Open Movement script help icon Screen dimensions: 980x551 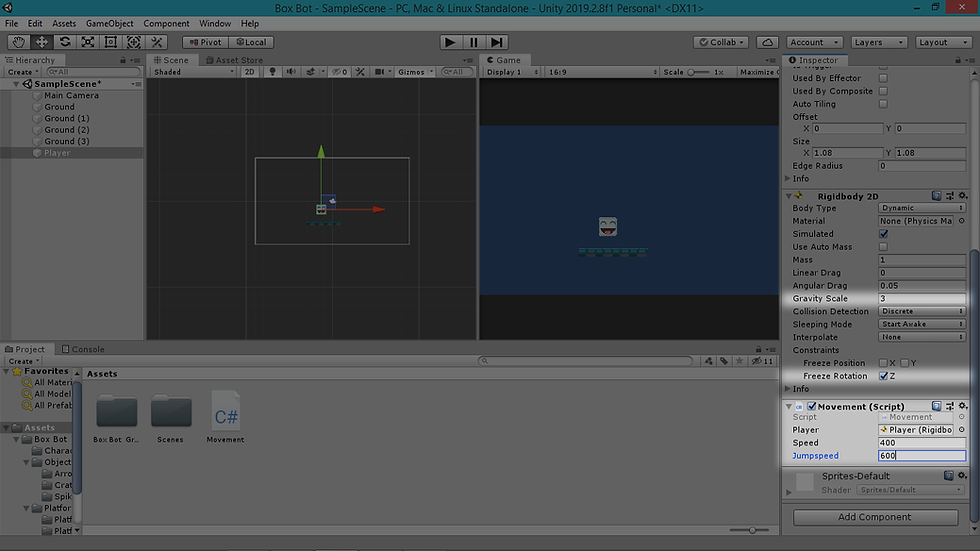[936, 406]
